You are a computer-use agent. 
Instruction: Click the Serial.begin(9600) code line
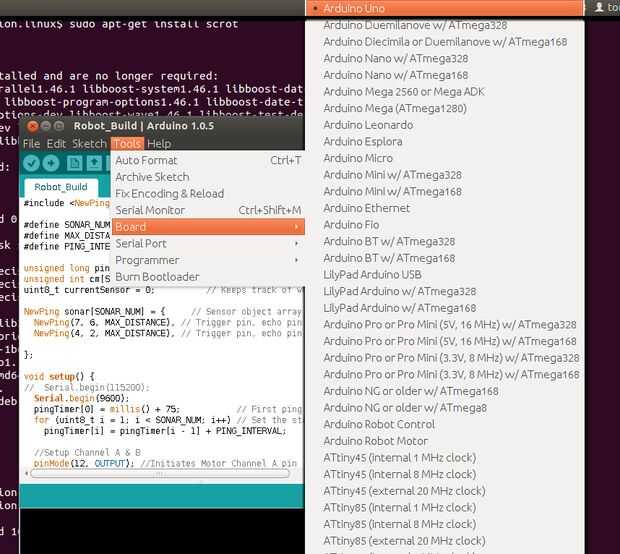81,398
